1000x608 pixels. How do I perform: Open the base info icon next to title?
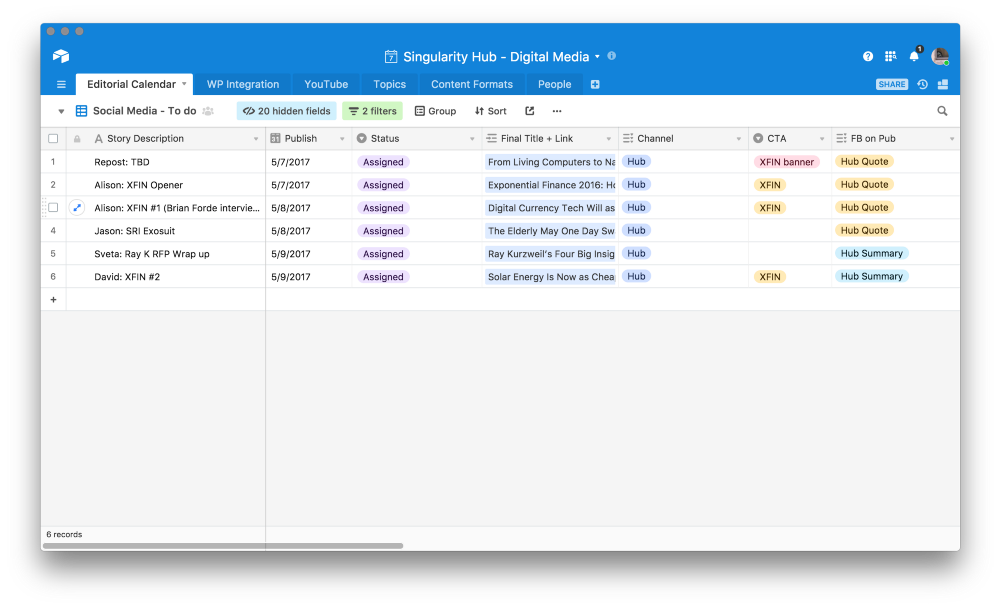[612, 56]
